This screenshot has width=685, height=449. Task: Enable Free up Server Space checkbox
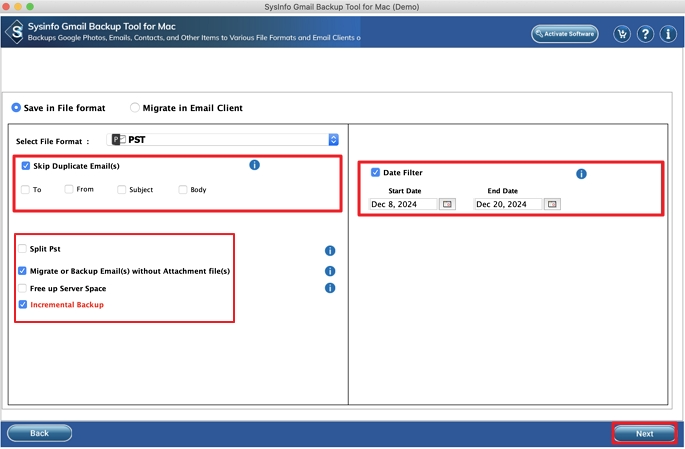coord(22,288)
